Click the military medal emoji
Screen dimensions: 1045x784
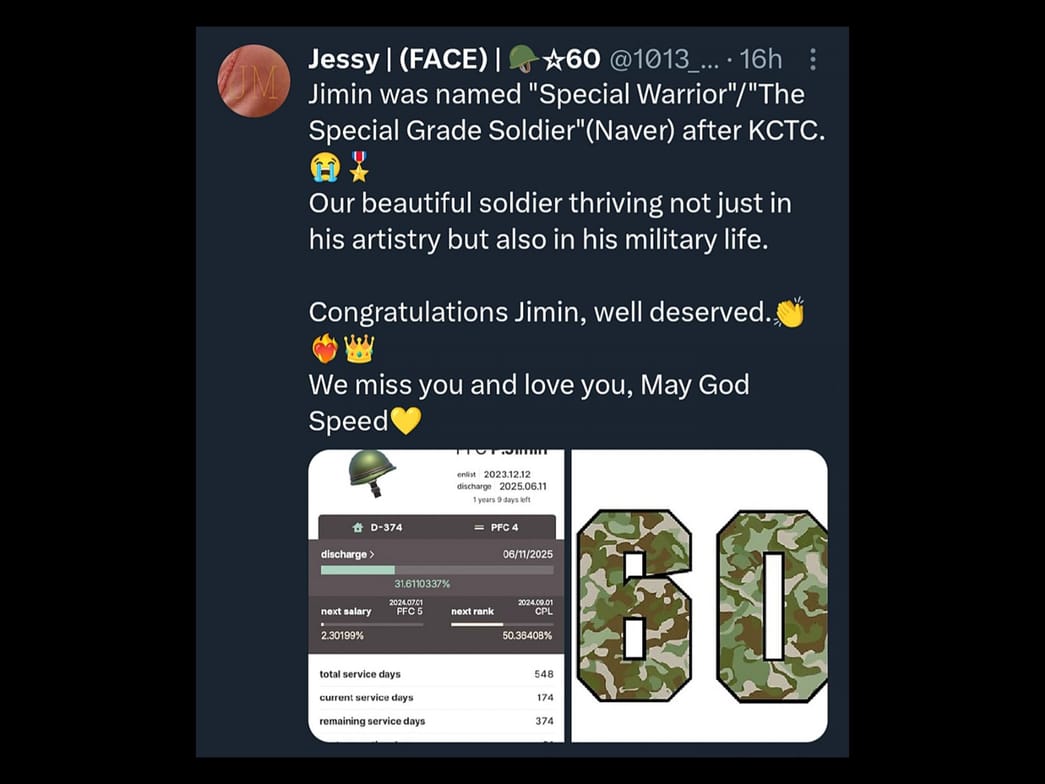tap(357, 167)
